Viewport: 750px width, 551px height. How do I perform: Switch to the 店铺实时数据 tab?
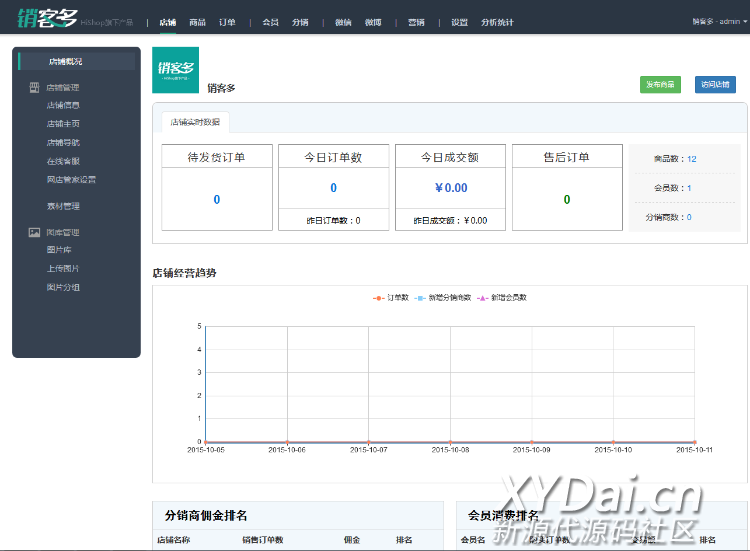pyautogui.click(x=195, y=122)
